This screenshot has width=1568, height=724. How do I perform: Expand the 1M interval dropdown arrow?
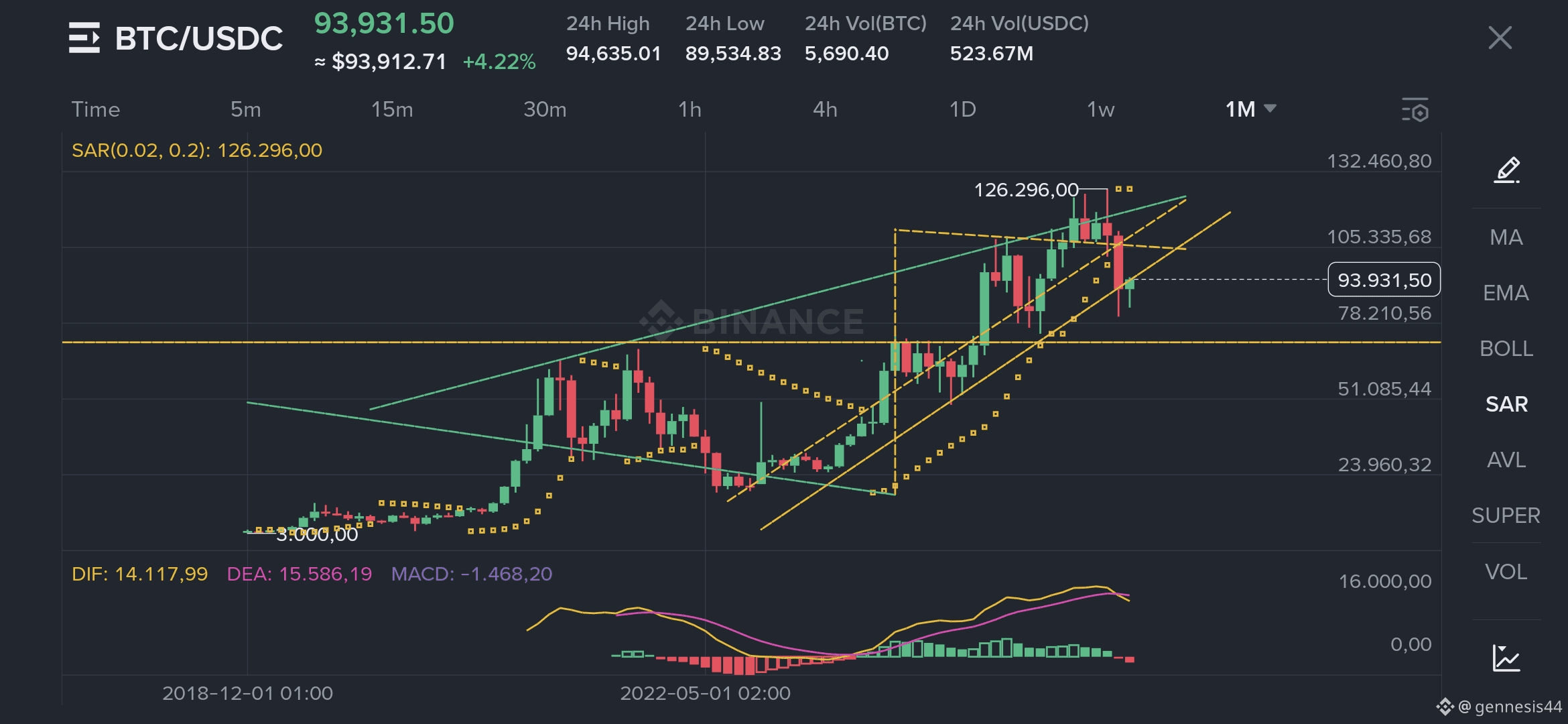click(x=1270, y=109)
